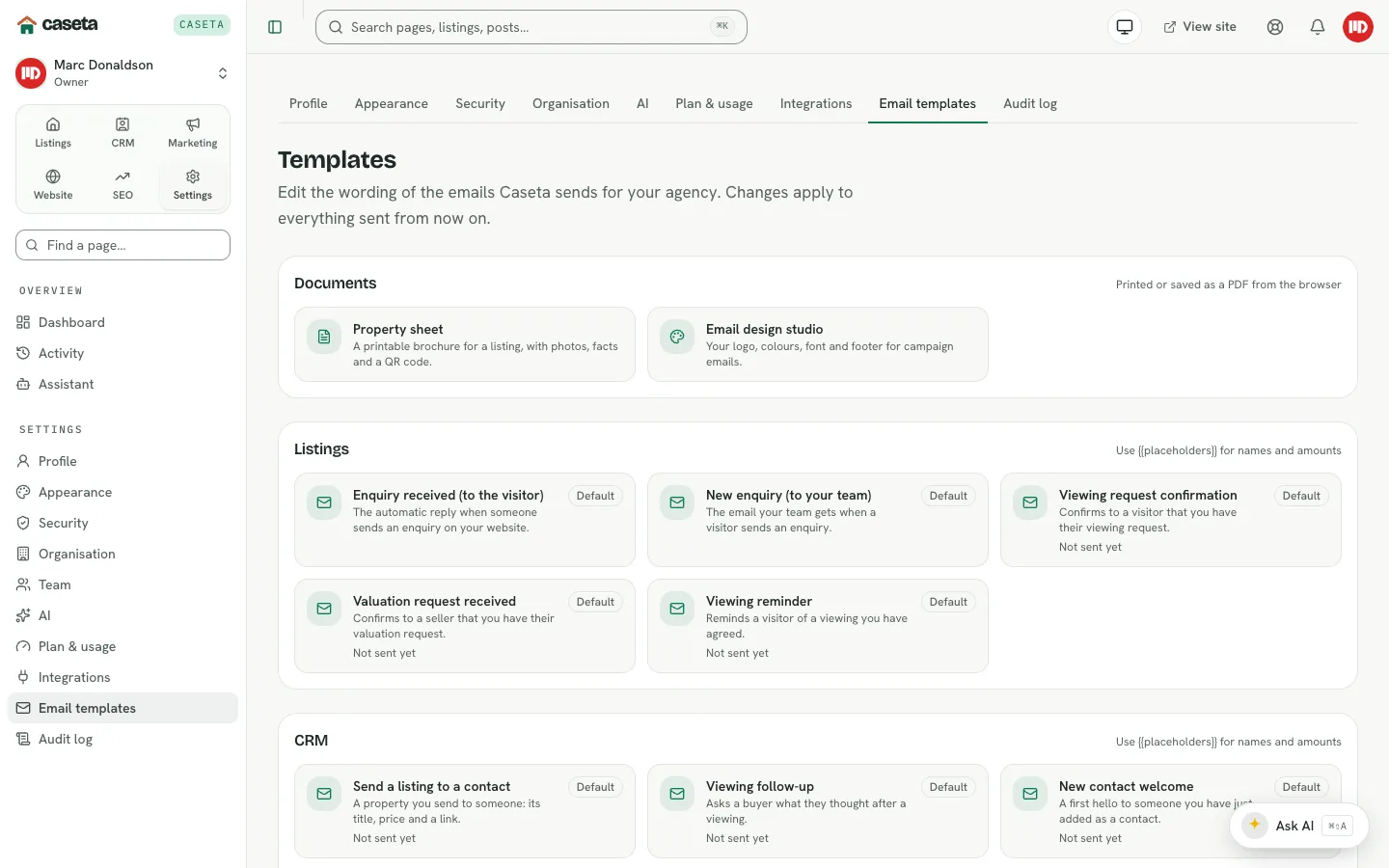Open the CRM section icon
Image resolution: width=1389 pixels, height=868 pixels.
pyautogui.click(x=123, y=133)
